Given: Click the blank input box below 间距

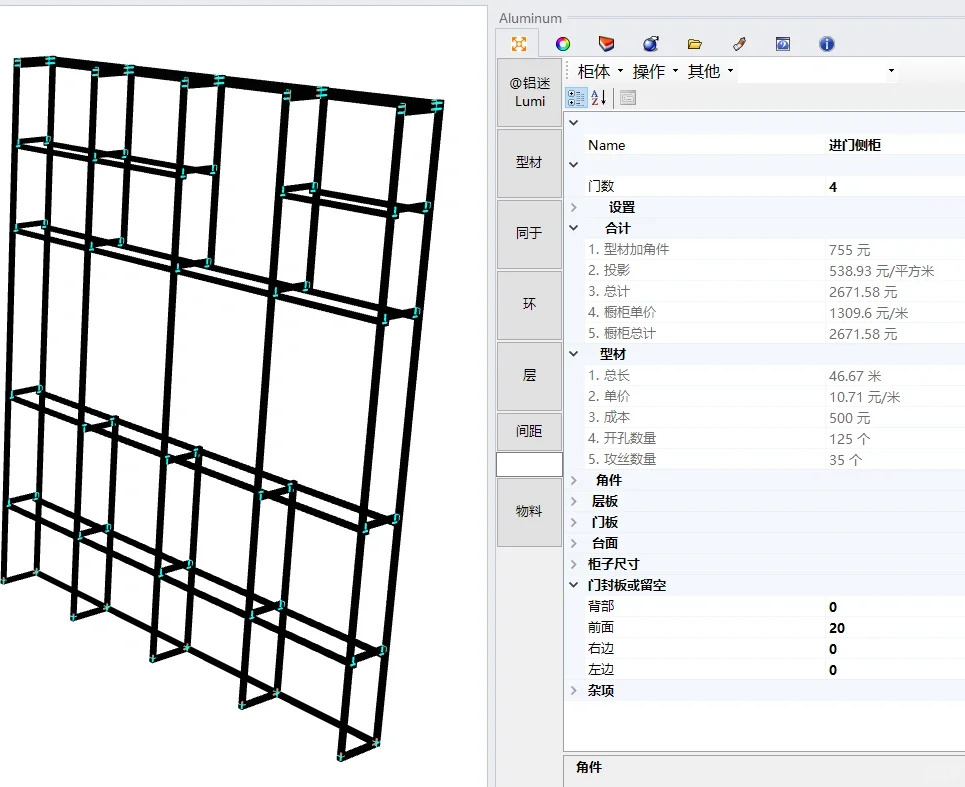Looking at the screenshot, I should (529, 465).
